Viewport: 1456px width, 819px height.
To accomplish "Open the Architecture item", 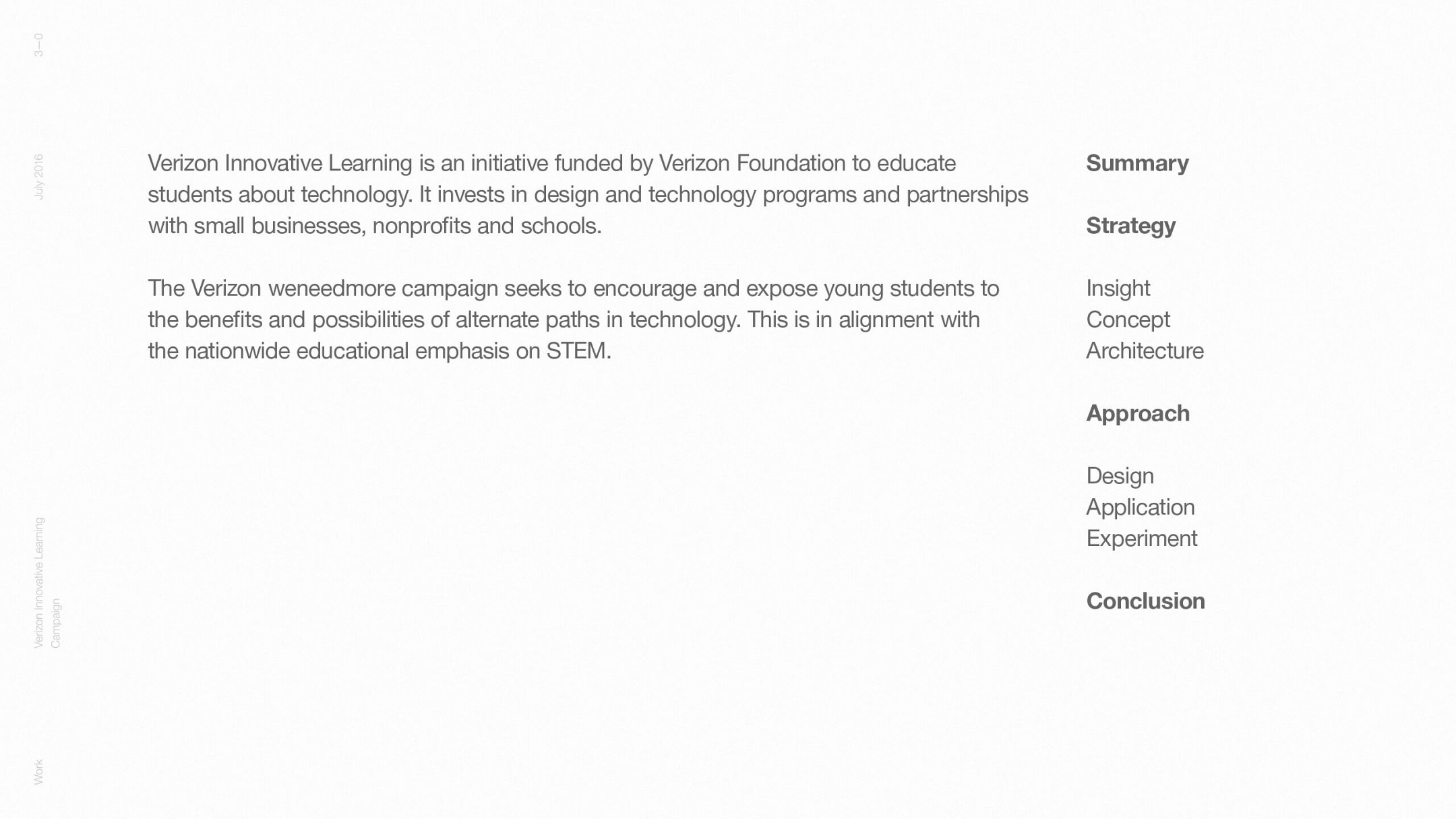I will pos(1145,351).
